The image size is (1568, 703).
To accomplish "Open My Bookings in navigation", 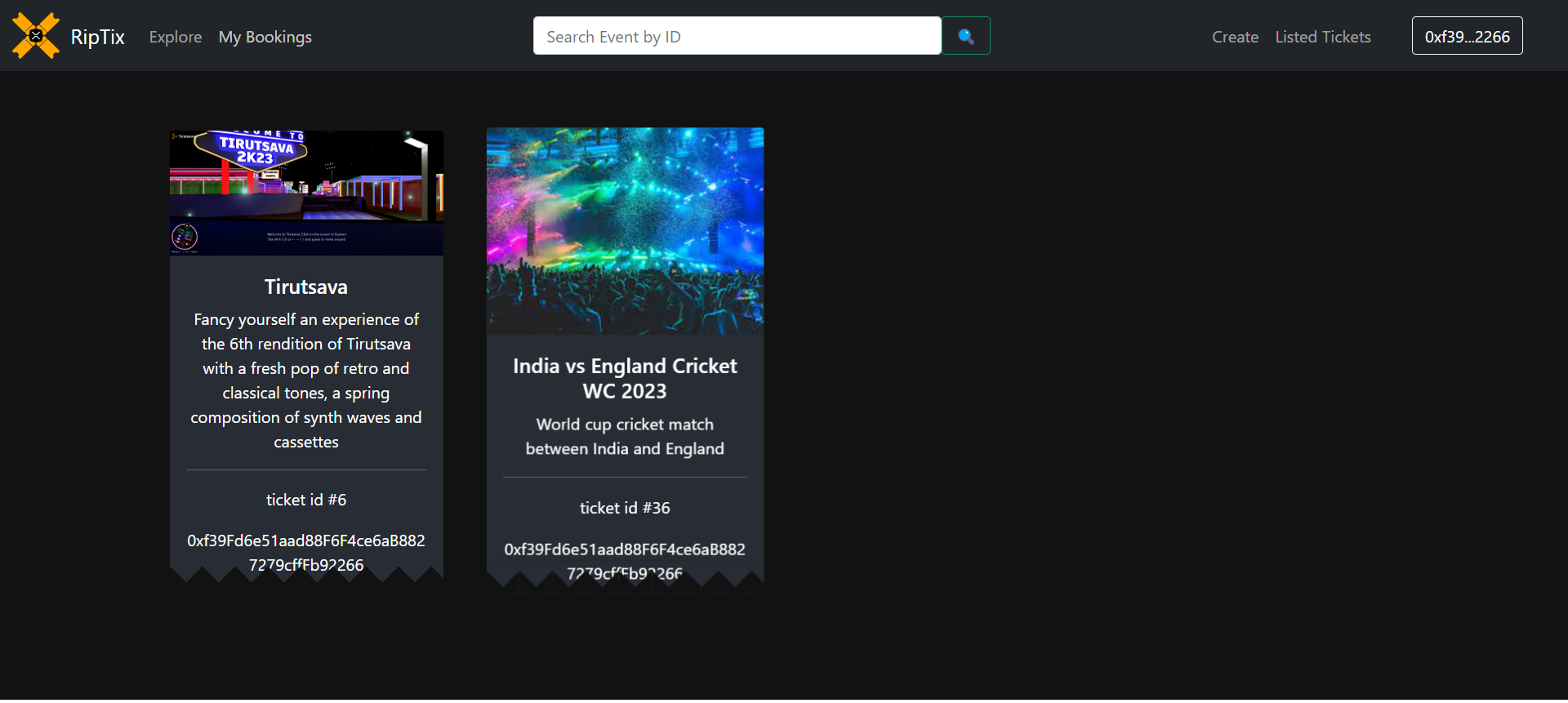I will click(265, 37).
